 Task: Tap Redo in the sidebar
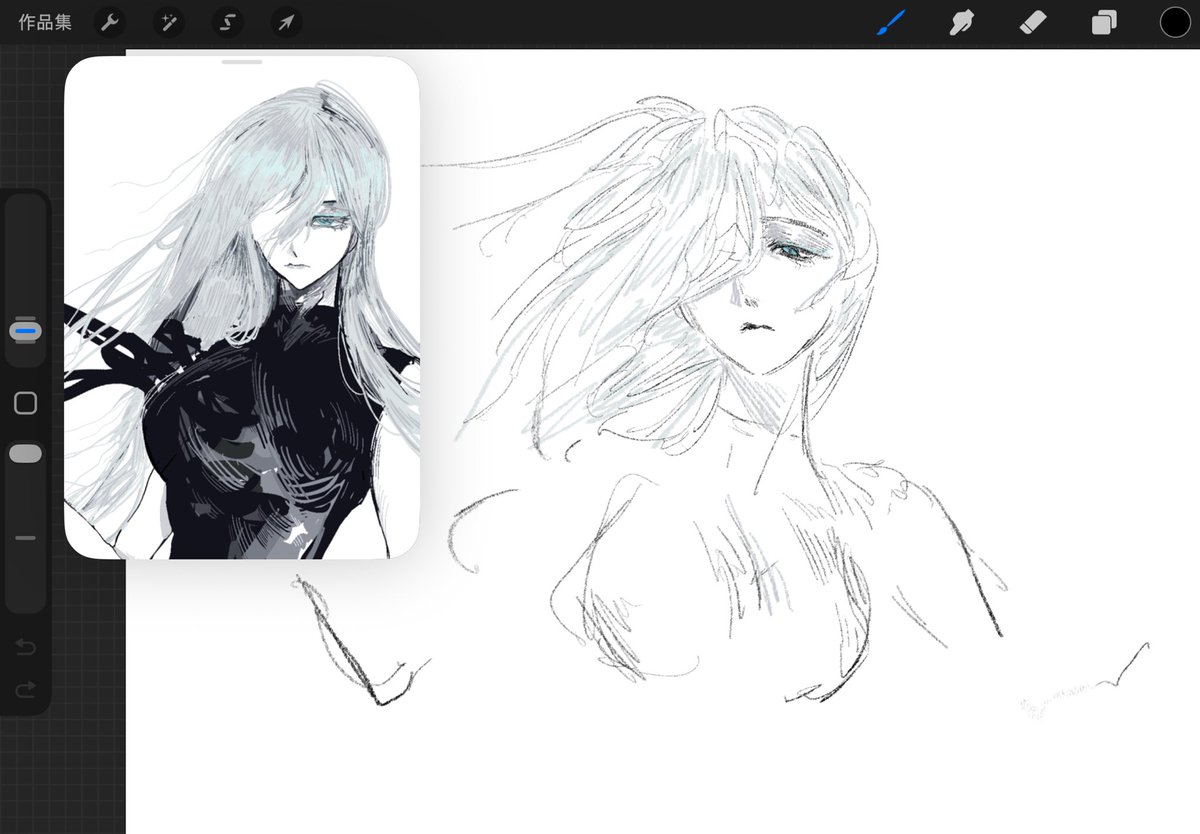tap(25, 689)
